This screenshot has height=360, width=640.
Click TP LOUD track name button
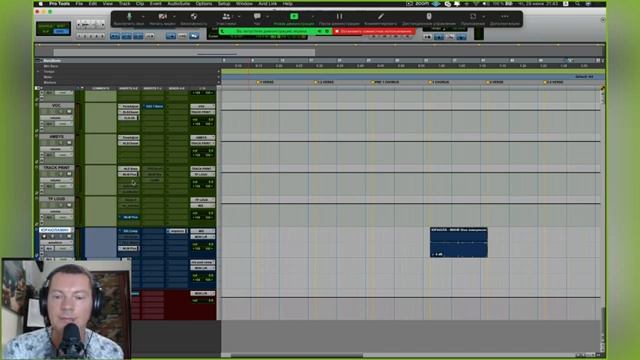tap(56, 199)
